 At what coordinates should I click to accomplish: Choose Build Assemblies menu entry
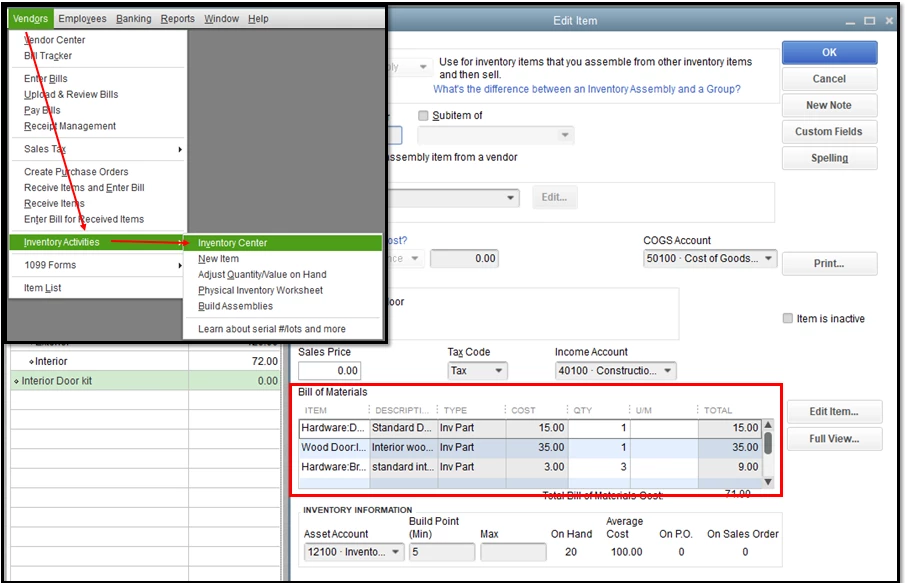coord(235,306)
